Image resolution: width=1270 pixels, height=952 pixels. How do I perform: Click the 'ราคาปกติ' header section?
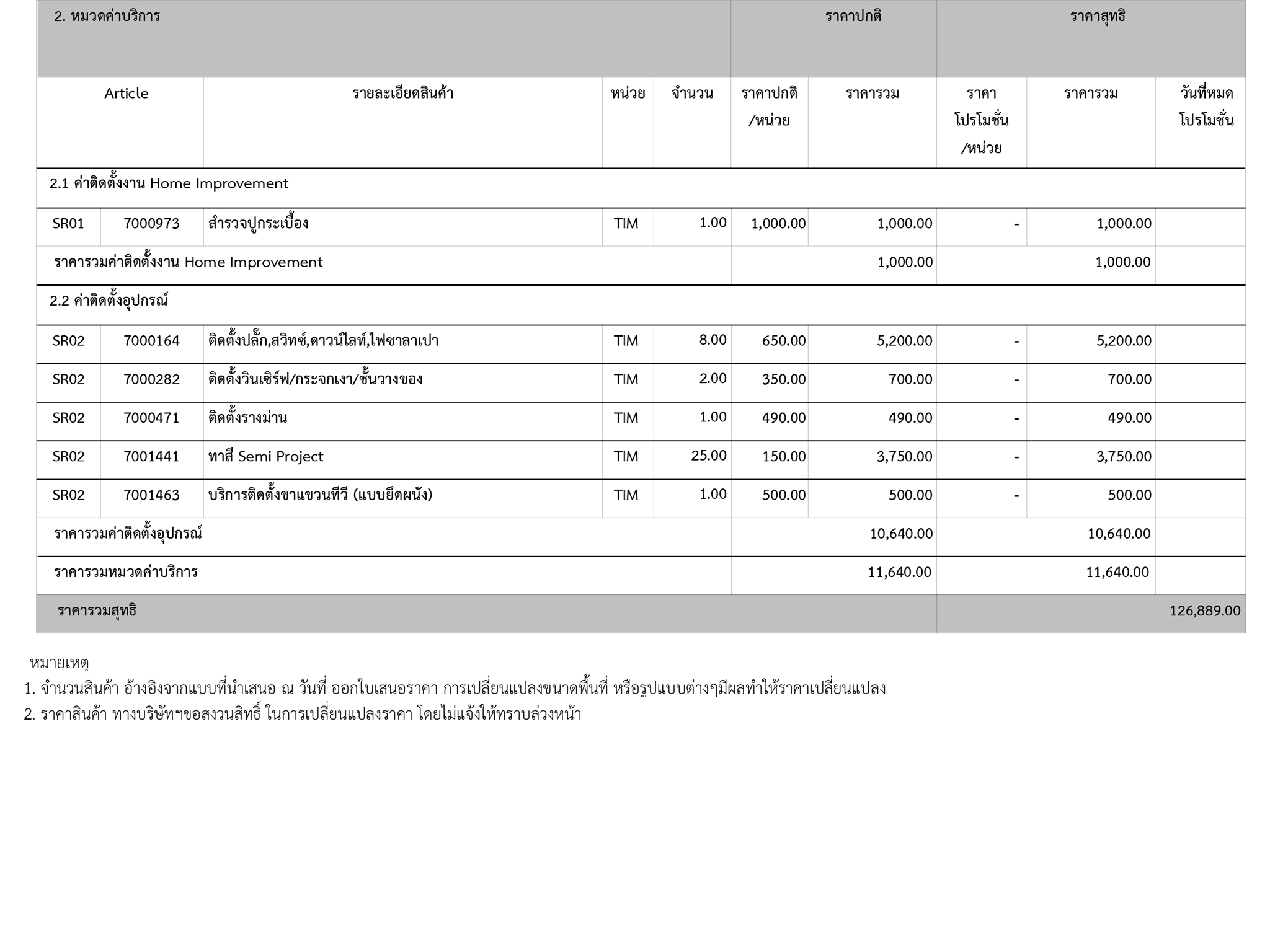click(853, 17)
